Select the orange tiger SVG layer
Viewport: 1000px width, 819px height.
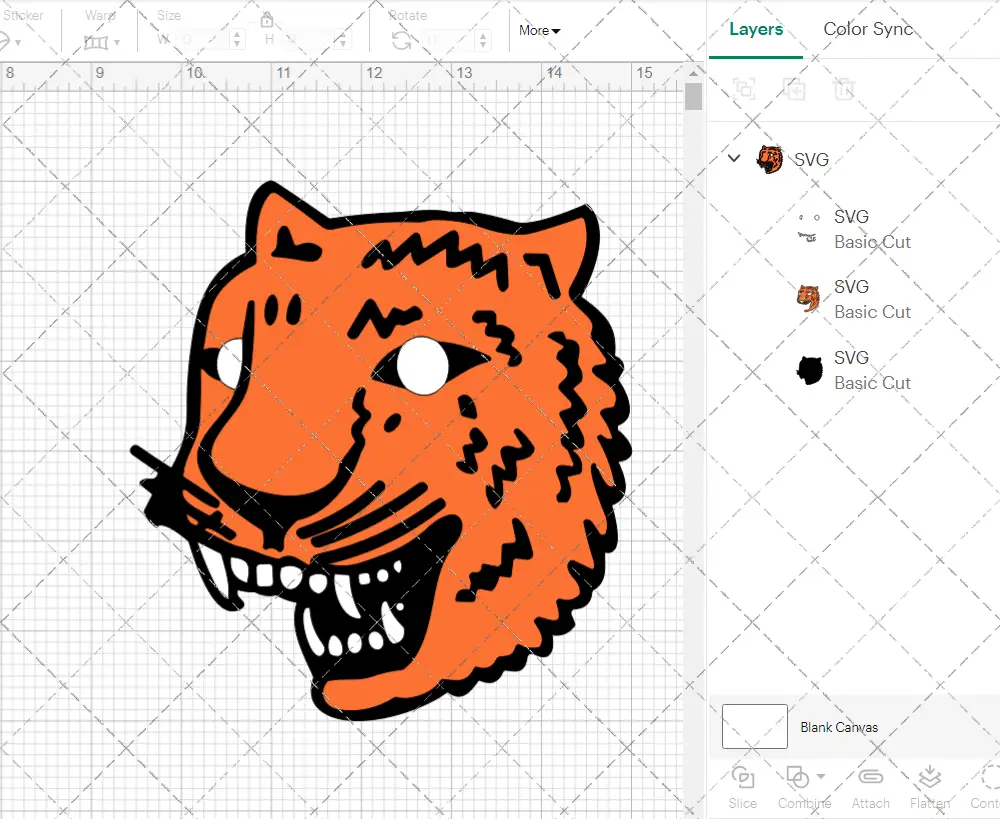[x=855, y=299]
